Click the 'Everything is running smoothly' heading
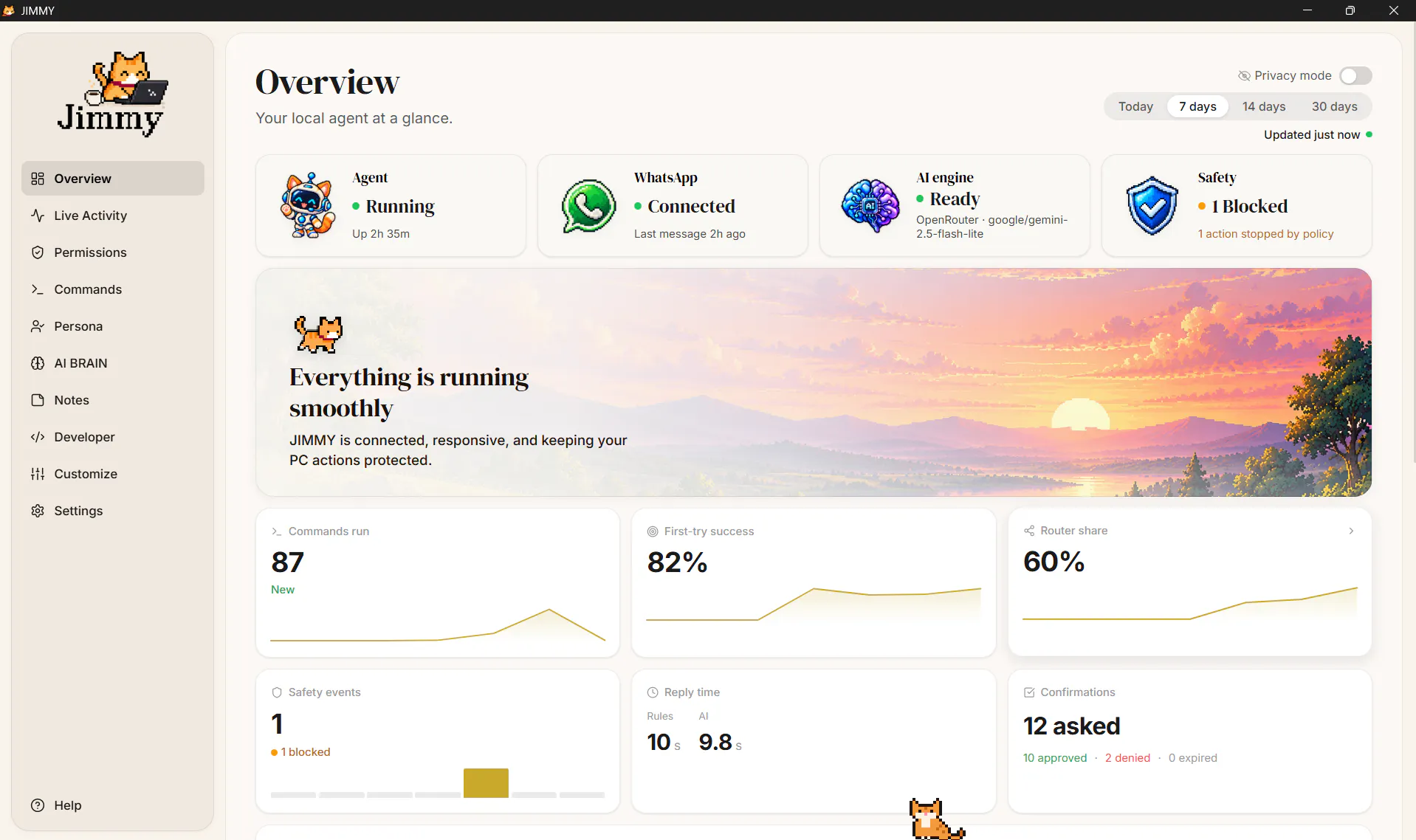The height and width of the screenshot is (840, 1416). [x=409, y=393]
